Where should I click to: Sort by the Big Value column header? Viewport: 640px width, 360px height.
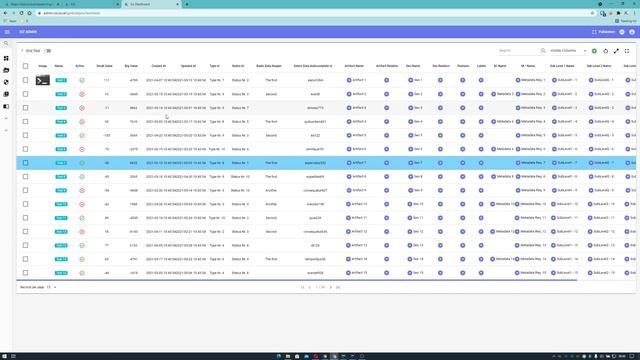coord(131,66)
